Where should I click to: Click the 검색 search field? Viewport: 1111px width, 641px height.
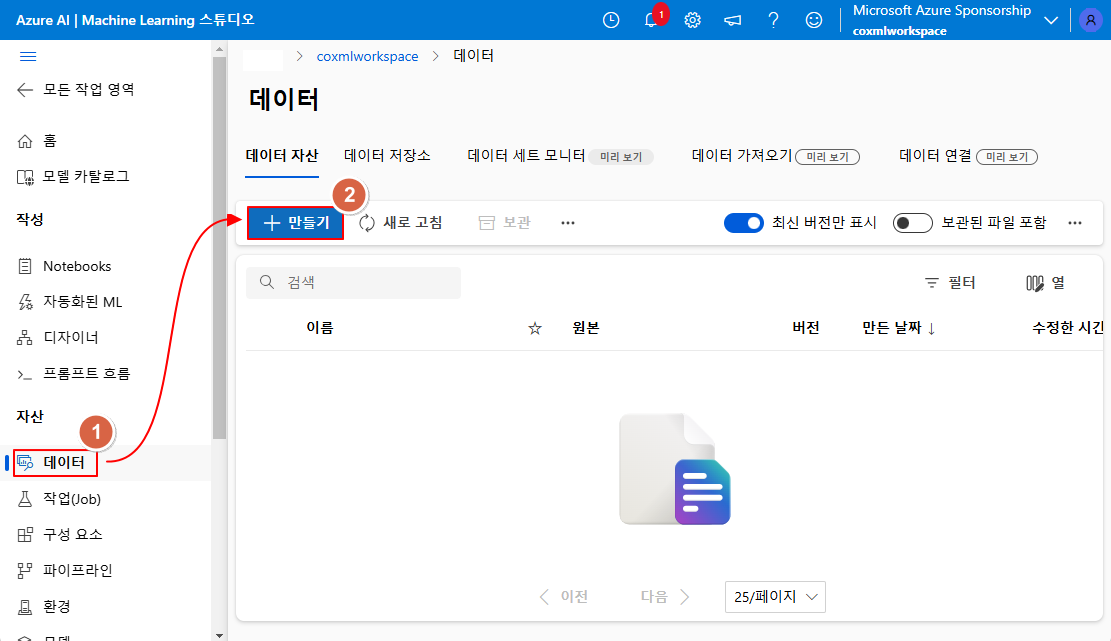tap(354, 283)
